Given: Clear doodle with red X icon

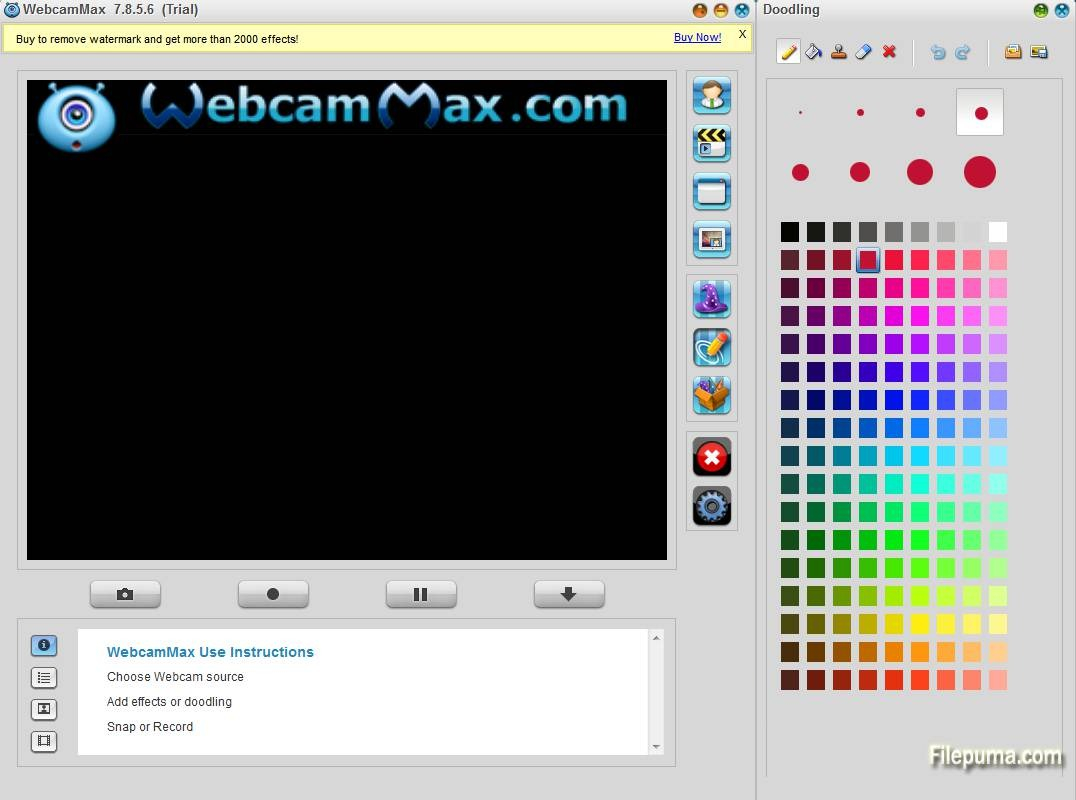Looking at the screenshot, I should 889,51.
